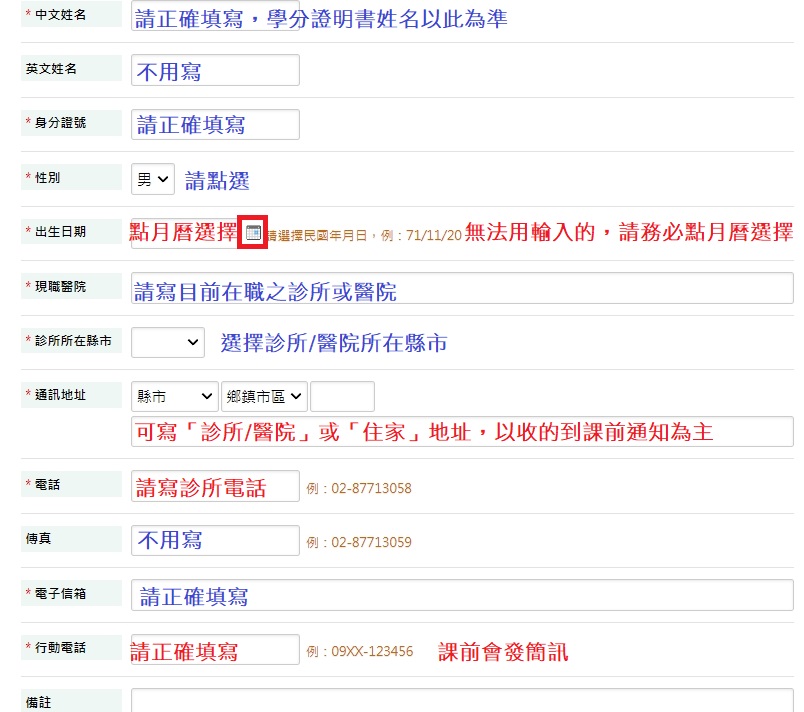Click the 身分證號 input field
Image resolution: width=804 pixels, height=712 pixels.
pos(215,125)
